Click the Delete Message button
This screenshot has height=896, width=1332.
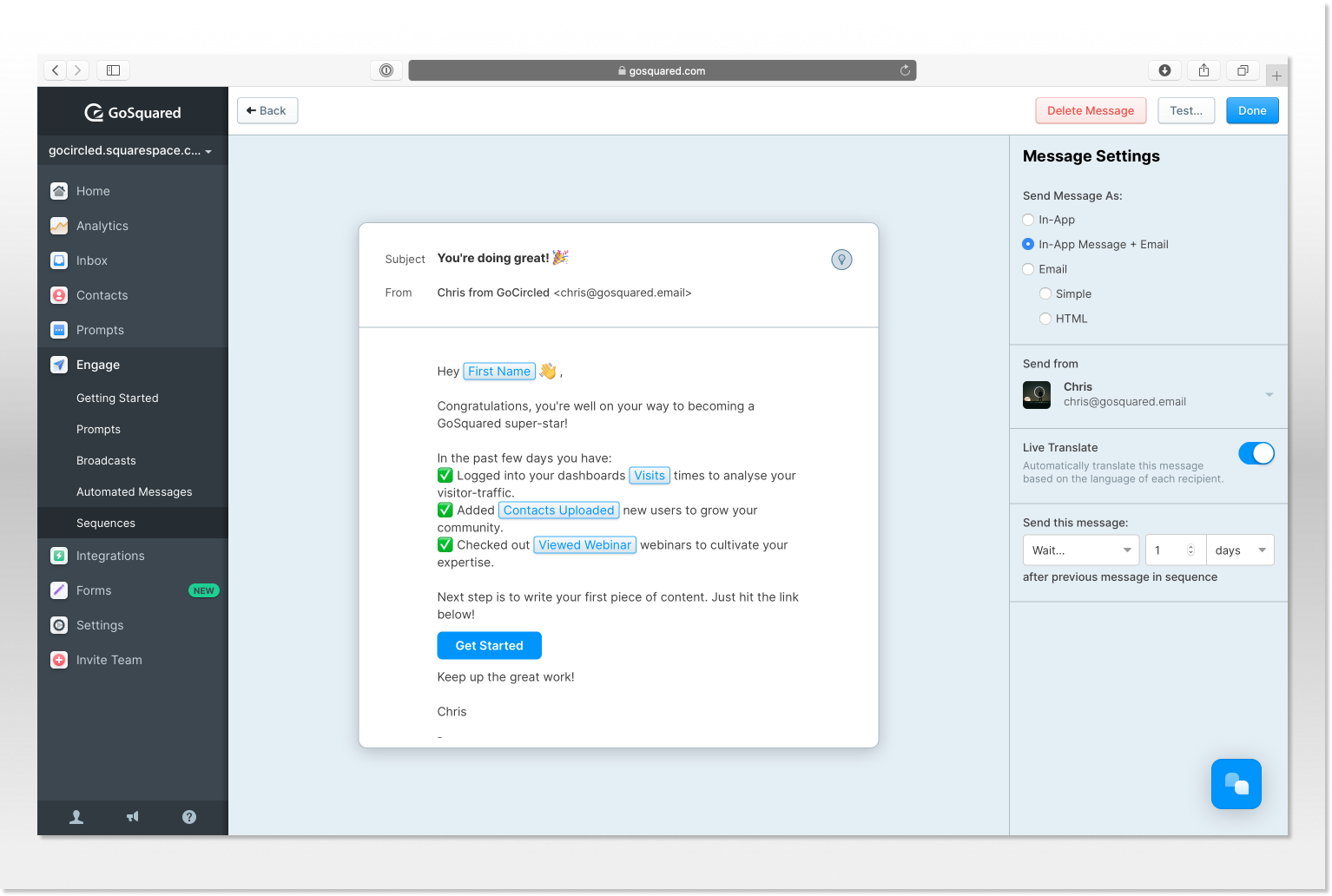pos(1091,110)
